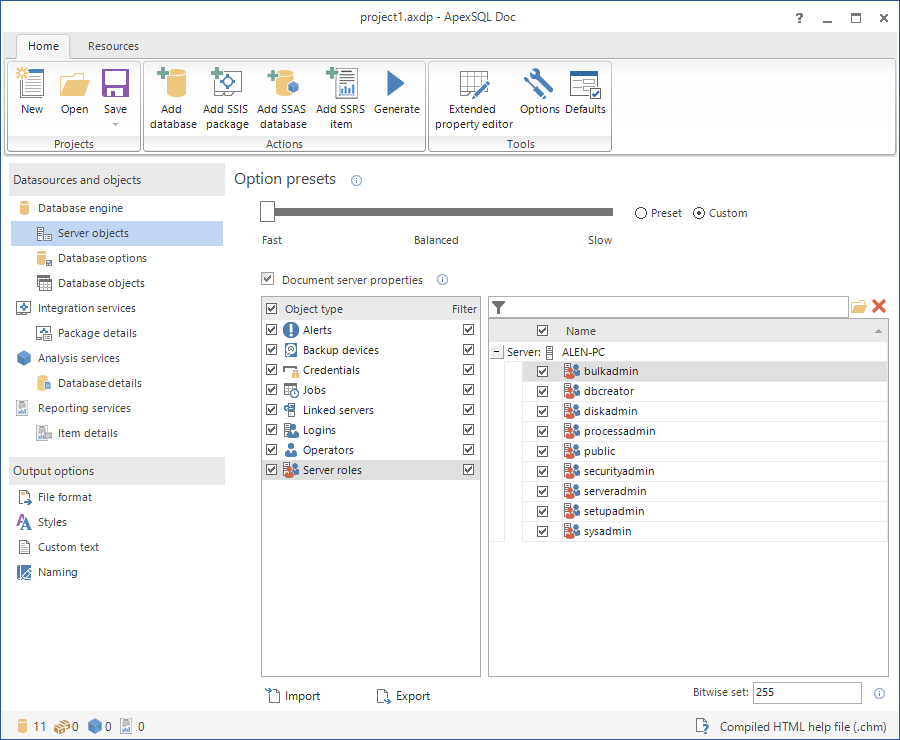Open the help question mark
The image size is (900, 740).
[x=800, y=18]
